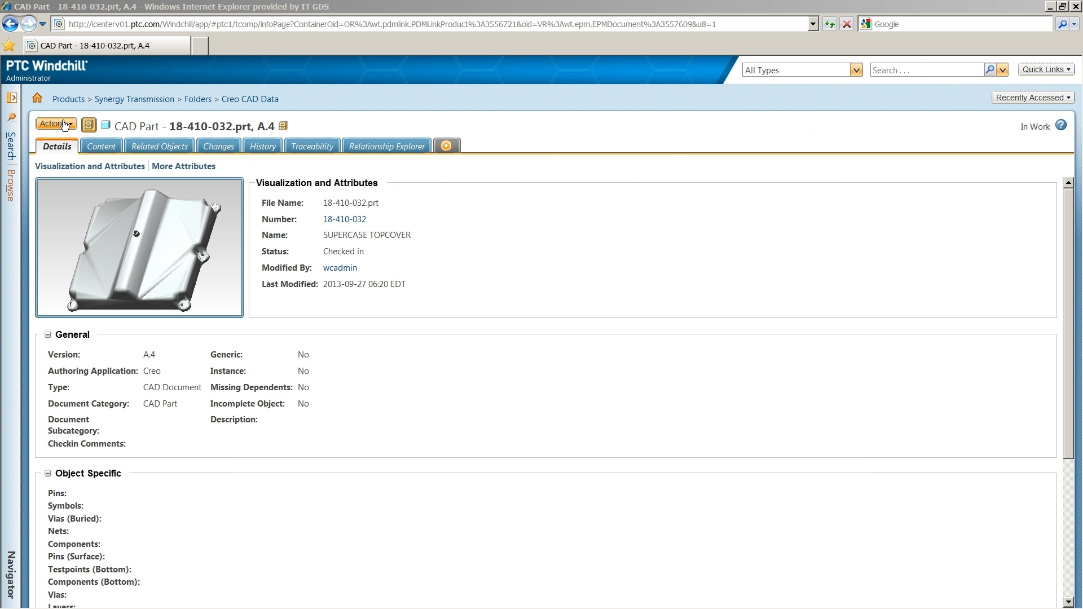Switch to the History tab

click(262, 146)
